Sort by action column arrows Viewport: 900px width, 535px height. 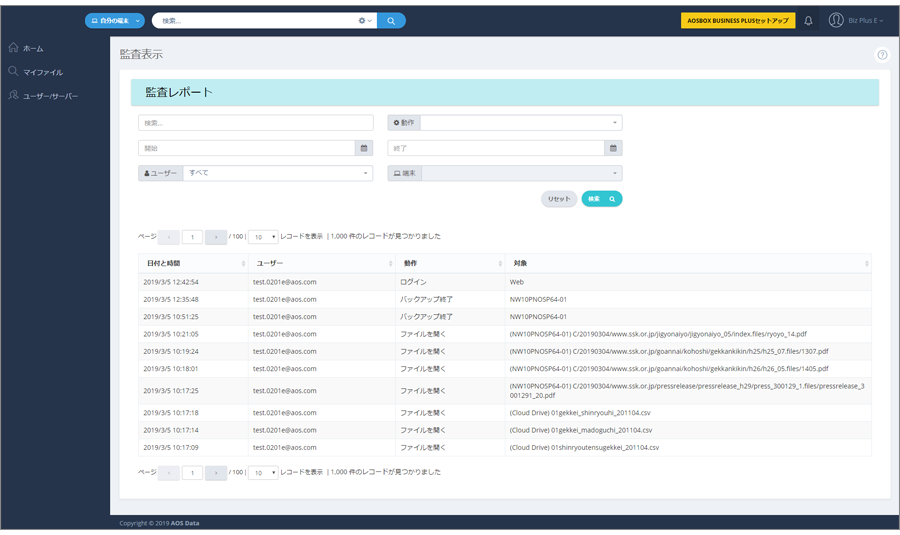pyautogui.click(x=500, y=263)
